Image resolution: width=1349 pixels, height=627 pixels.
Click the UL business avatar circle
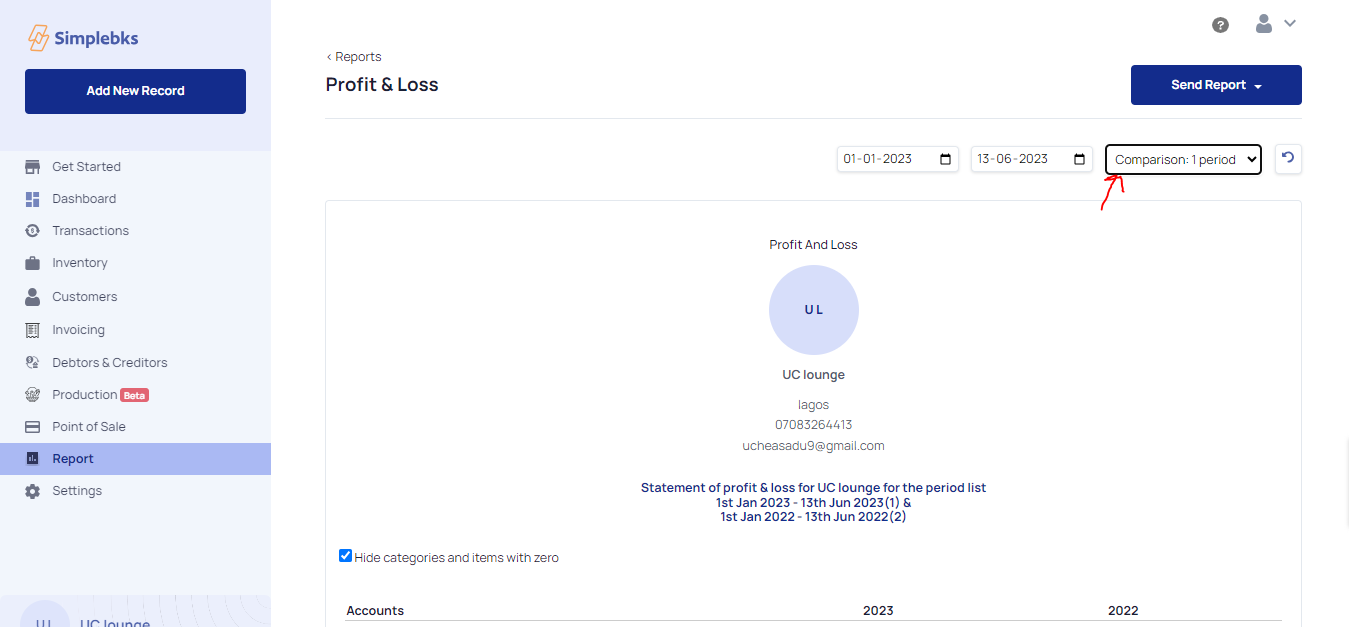(814, 310)
